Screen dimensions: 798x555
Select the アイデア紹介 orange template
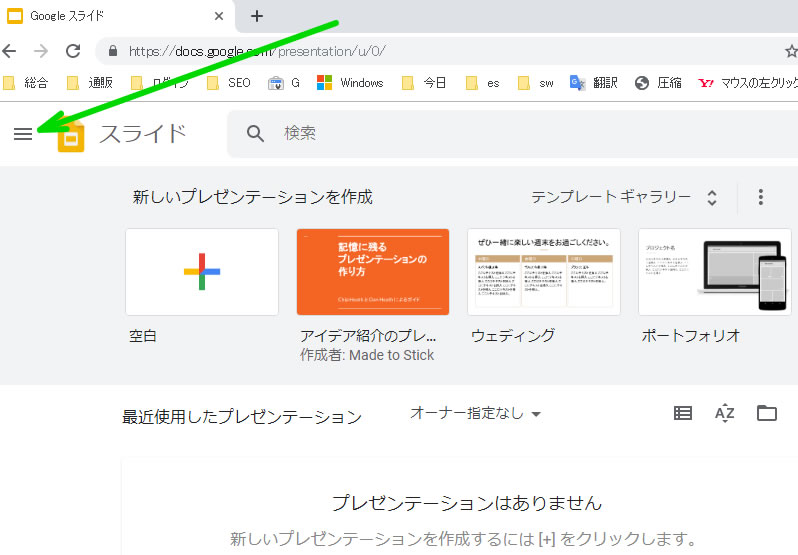[x=372, y=272]
